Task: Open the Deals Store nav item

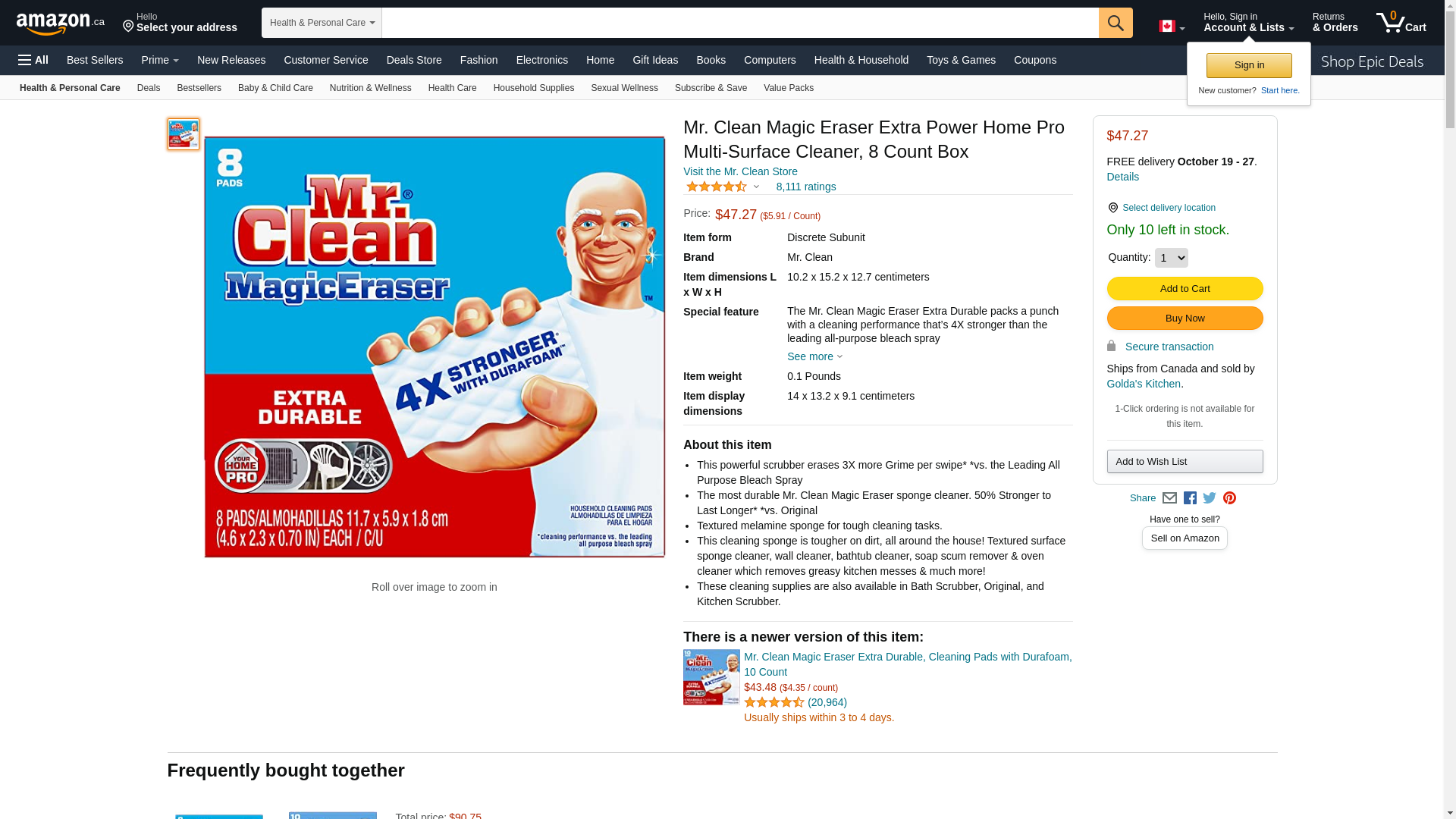Action: pos(414,60)
